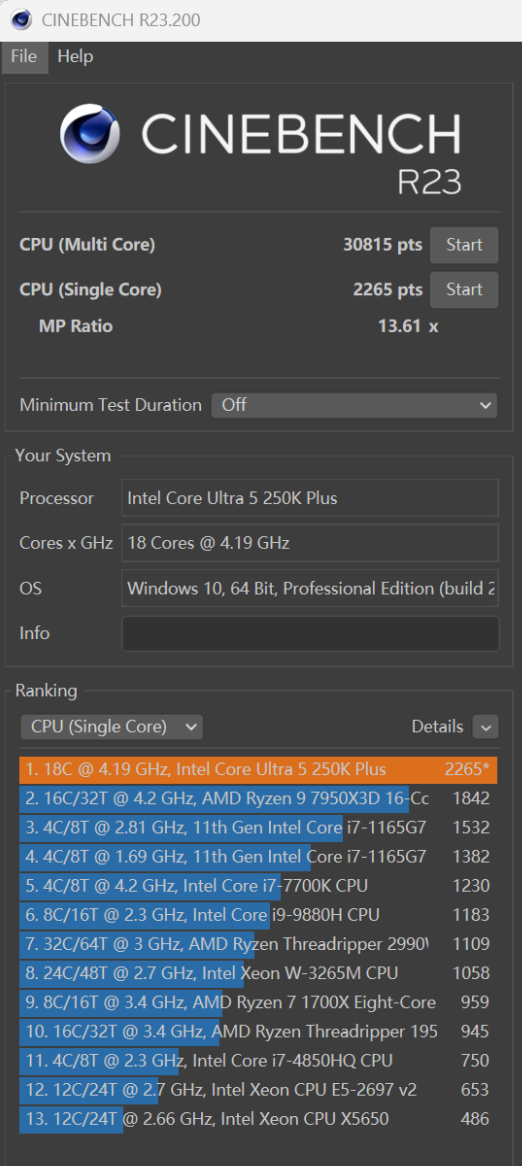
Task: Select the Xeon CPU X5650 ranking row
Action: [x=258, y=1118]
